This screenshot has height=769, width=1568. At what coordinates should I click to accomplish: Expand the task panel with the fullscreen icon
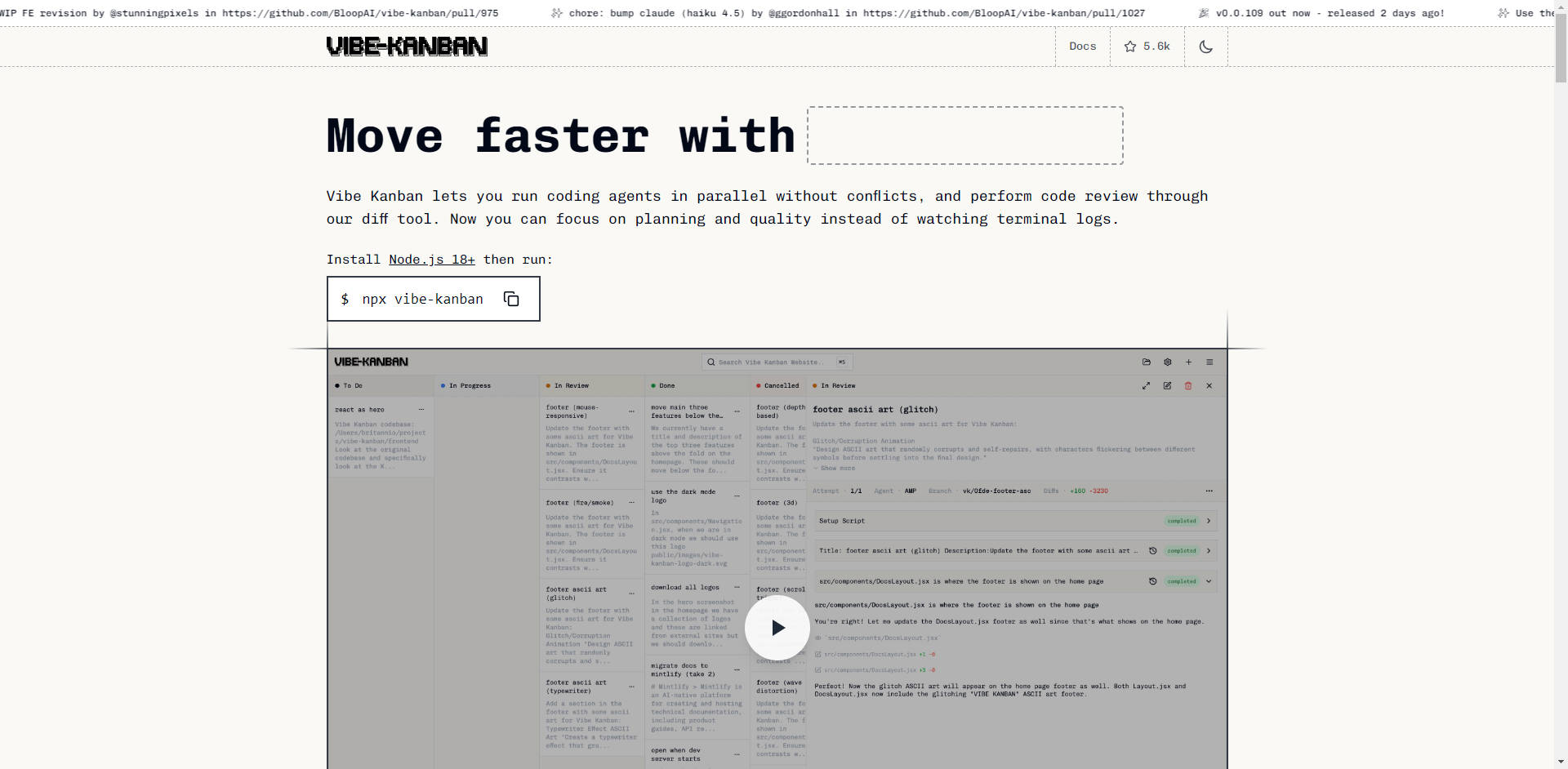tap(1147, 386)
